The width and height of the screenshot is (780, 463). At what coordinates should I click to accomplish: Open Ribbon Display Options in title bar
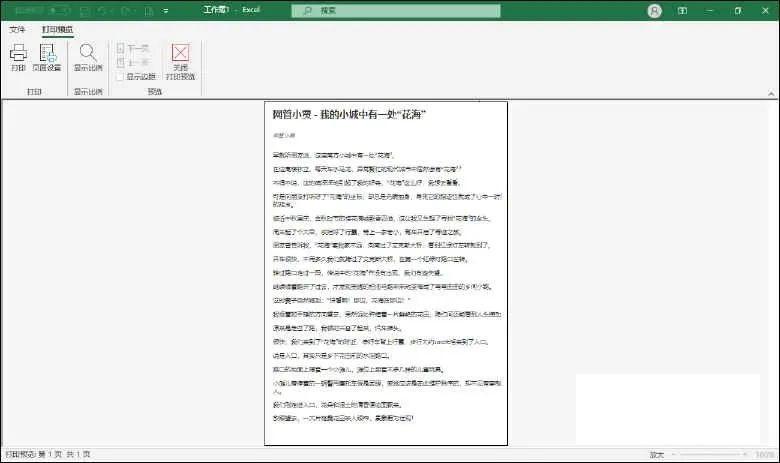click(683, 10)
